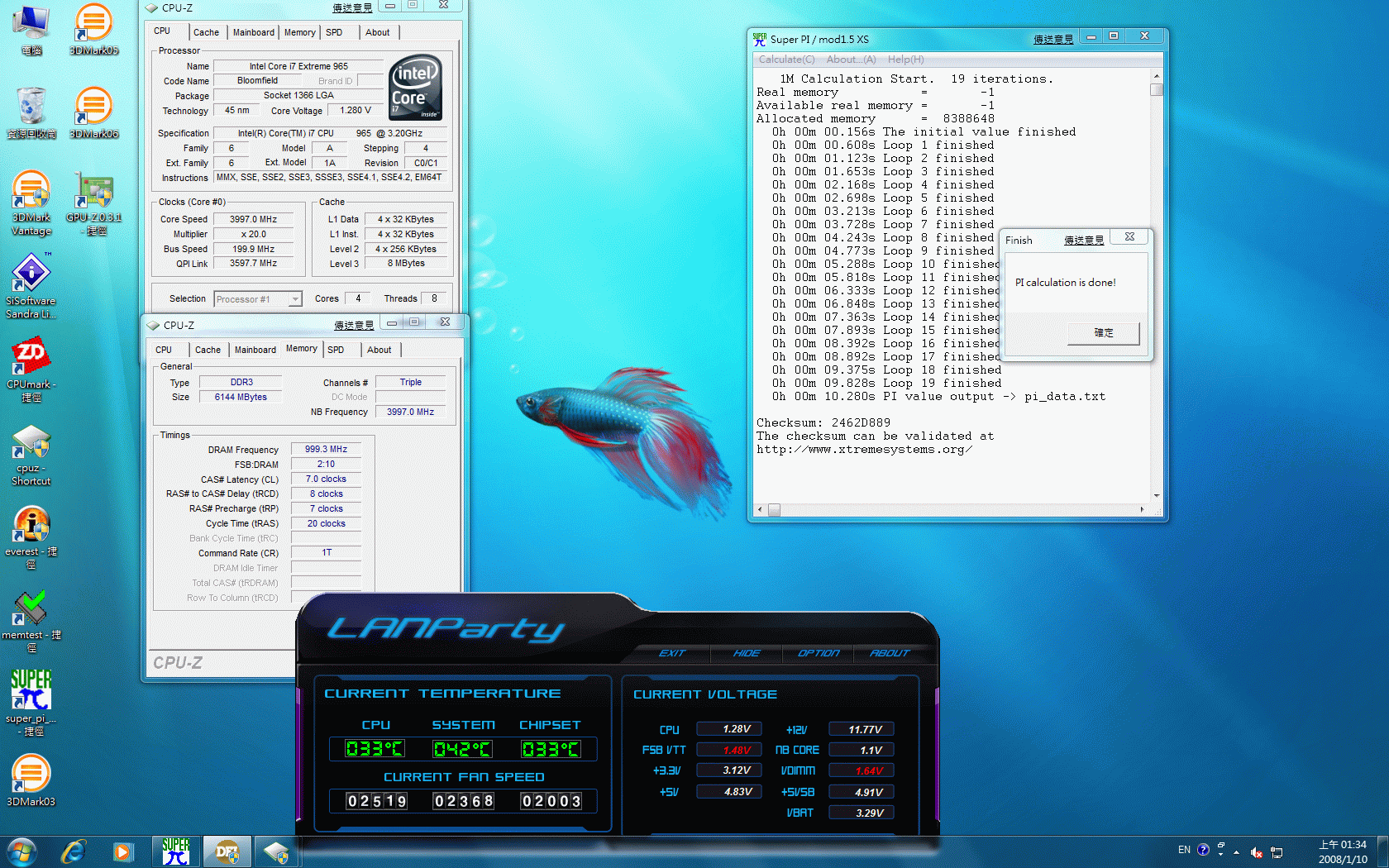
Task: Click the FSB VTT 1.48V value
Action: (x=730, y=750)
